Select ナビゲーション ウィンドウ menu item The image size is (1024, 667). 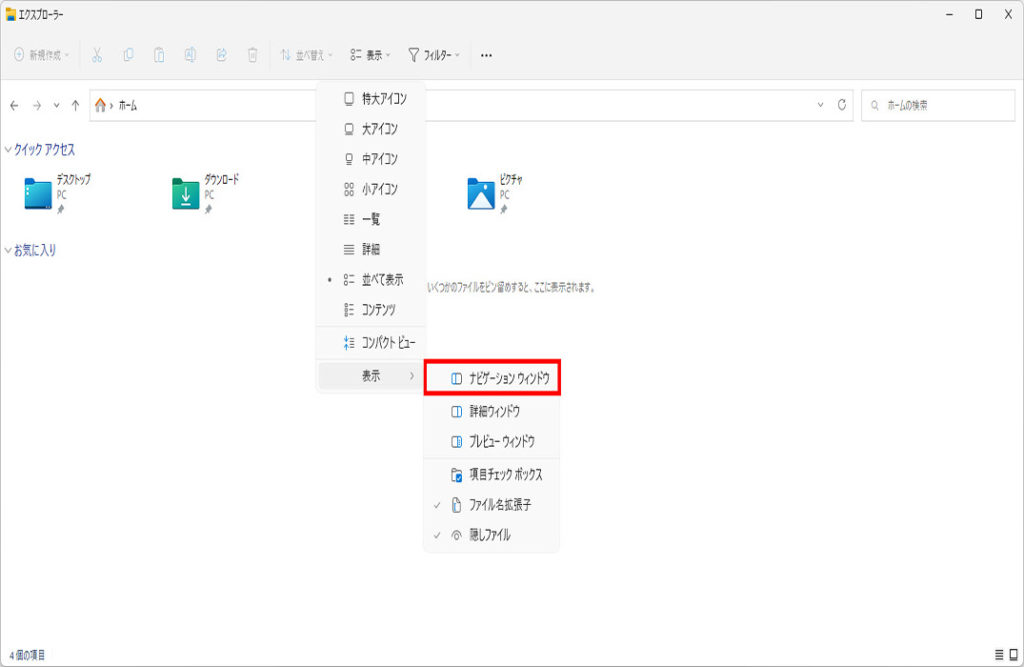tap(492, 379)
